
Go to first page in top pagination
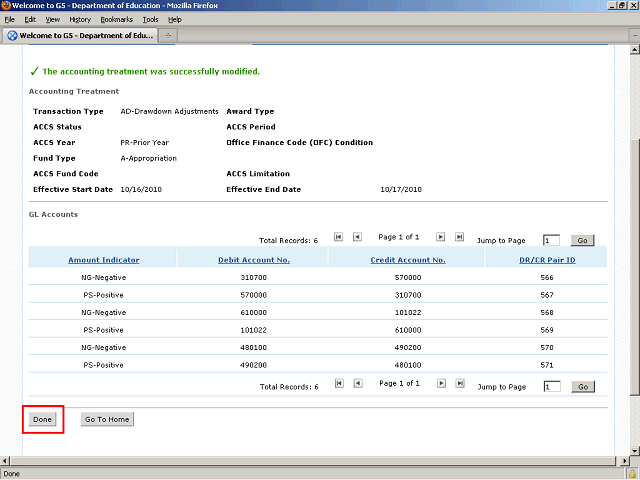point(339,237)
